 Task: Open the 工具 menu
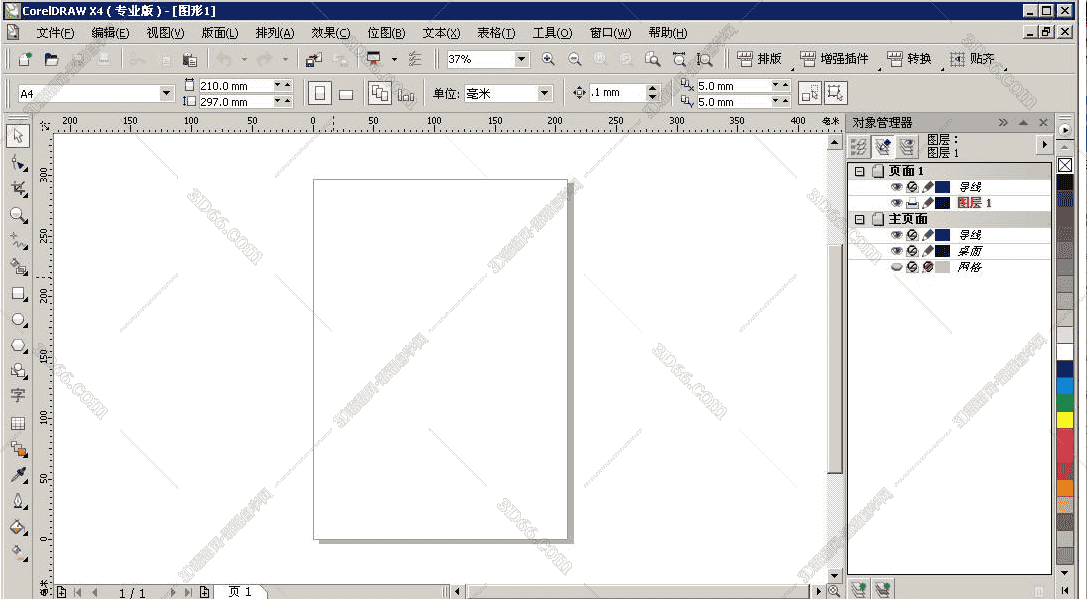555,32
